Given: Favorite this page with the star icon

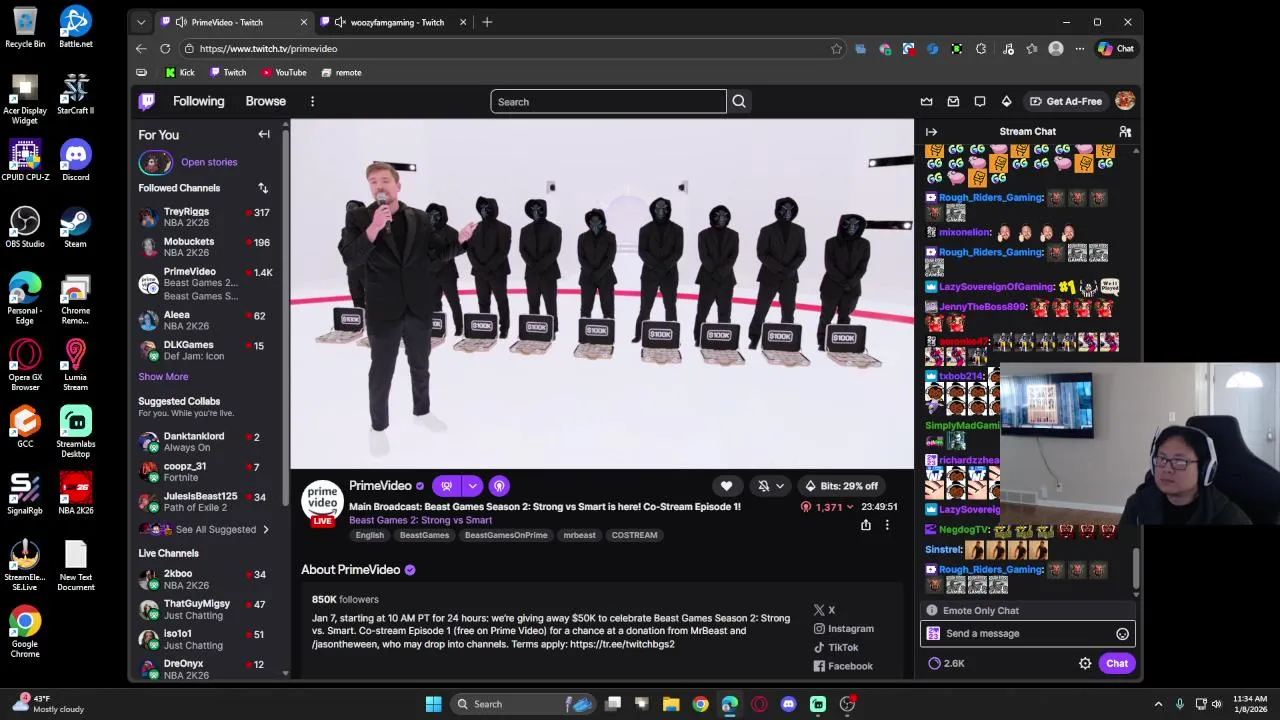Looking at the screenshot, I should point(836,49).
